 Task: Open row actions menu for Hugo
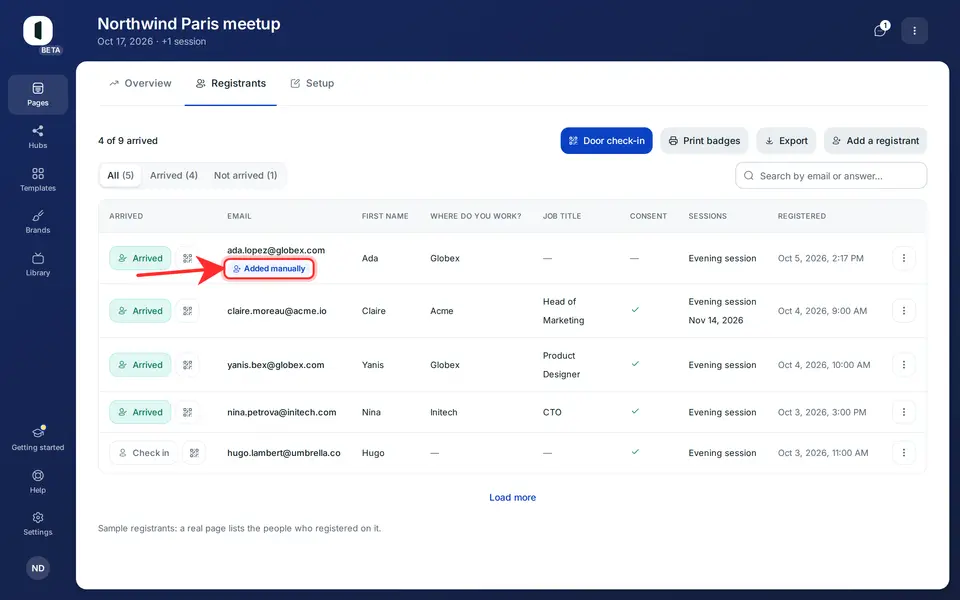[904, 453]
